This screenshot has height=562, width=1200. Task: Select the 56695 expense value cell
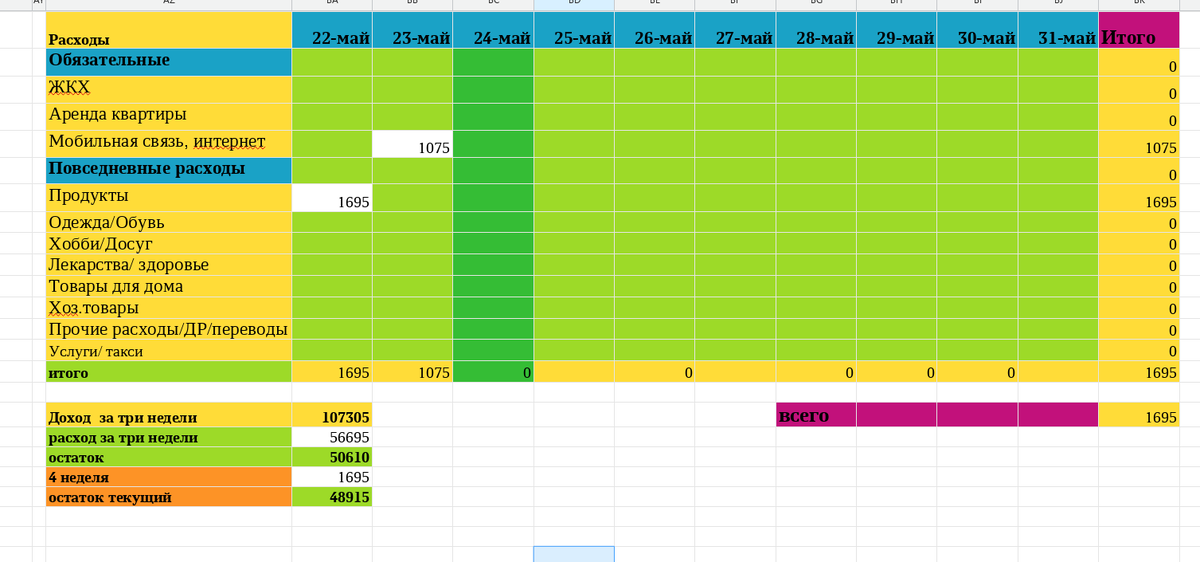[332, 437]
